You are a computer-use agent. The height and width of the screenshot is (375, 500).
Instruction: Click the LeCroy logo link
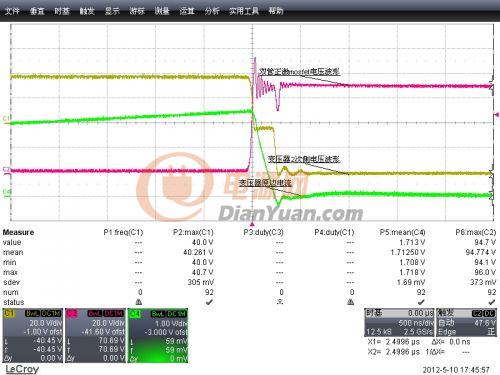coord(22,369)
